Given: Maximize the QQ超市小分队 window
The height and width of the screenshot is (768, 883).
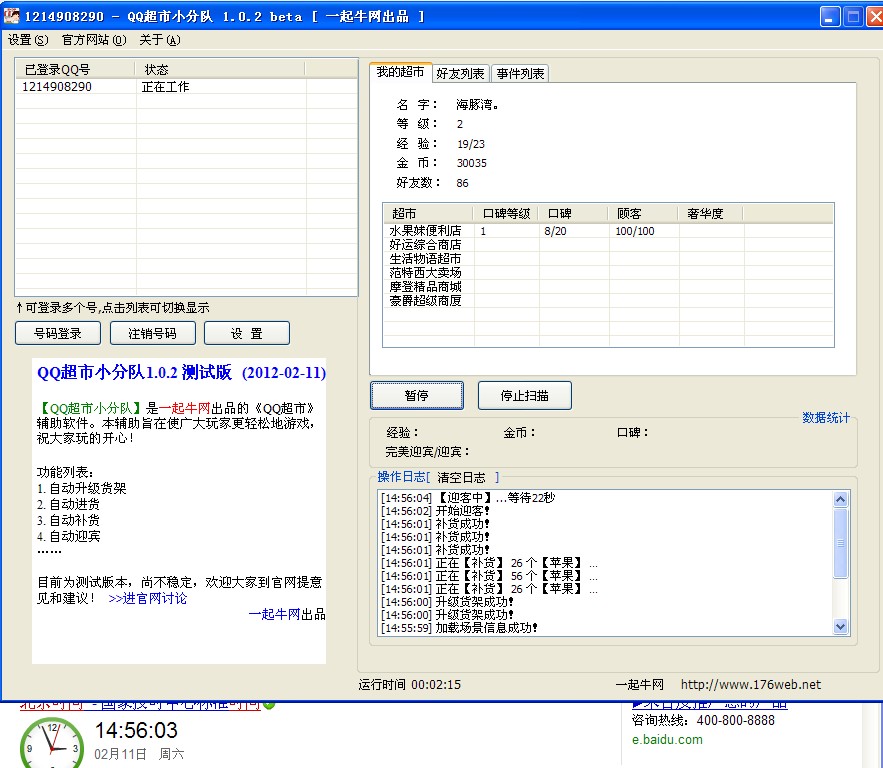Looking at the screenshot, I should tap(853, 17).
